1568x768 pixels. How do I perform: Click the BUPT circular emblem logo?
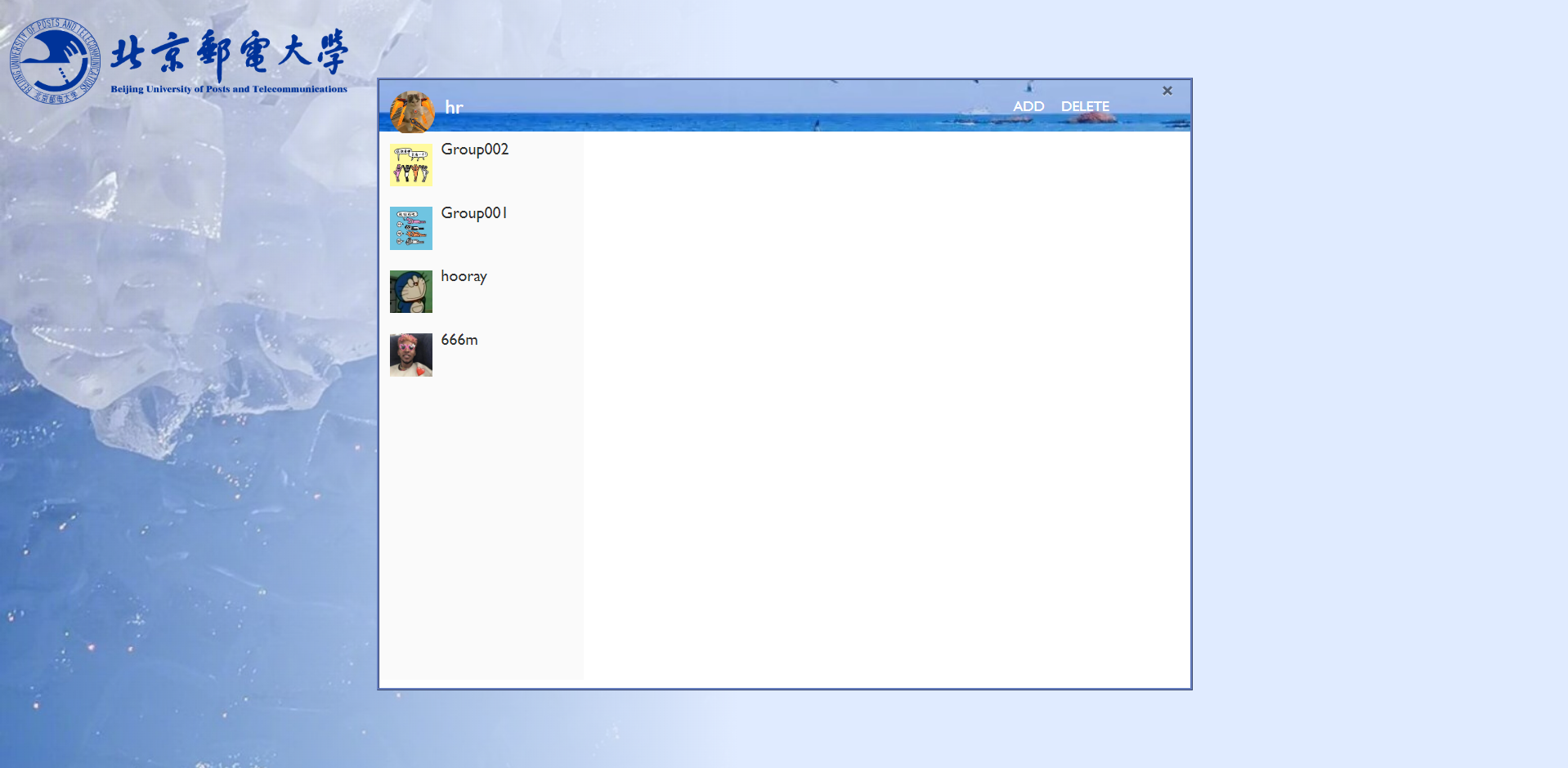[54, 60]
